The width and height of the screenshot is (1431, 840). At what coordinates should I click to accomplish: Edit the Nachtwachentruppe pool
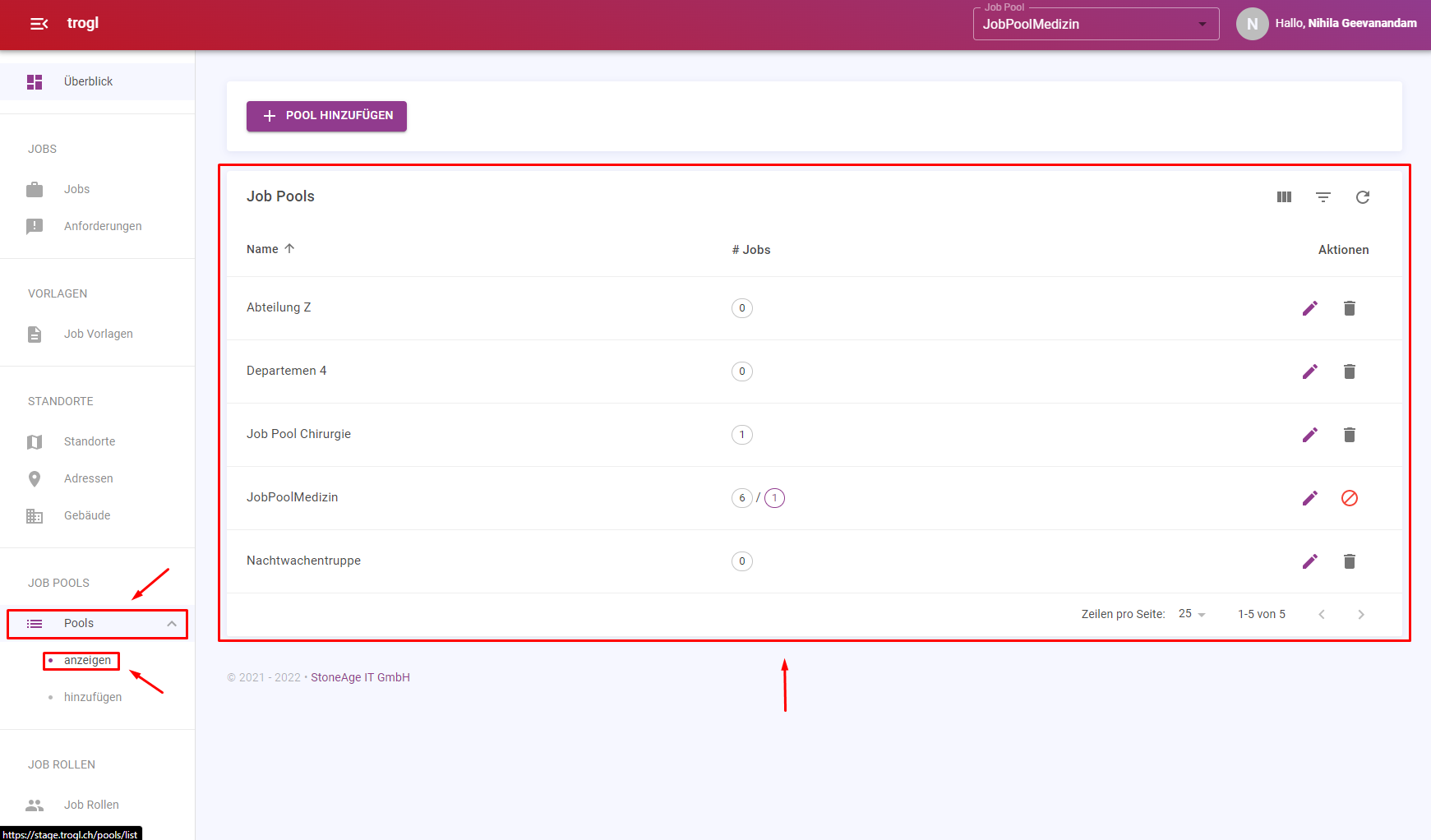(1310, 561)
